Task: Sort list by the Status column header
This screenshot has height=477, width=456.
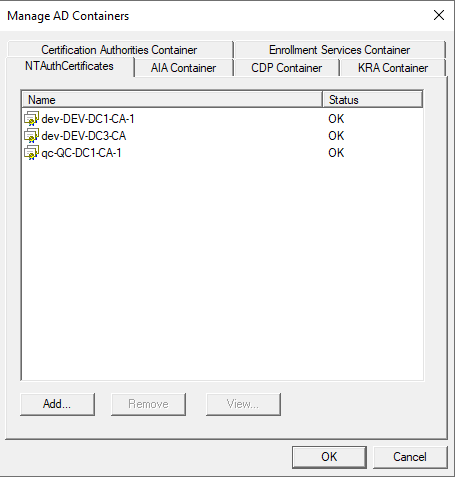Action: click(373, 100)
